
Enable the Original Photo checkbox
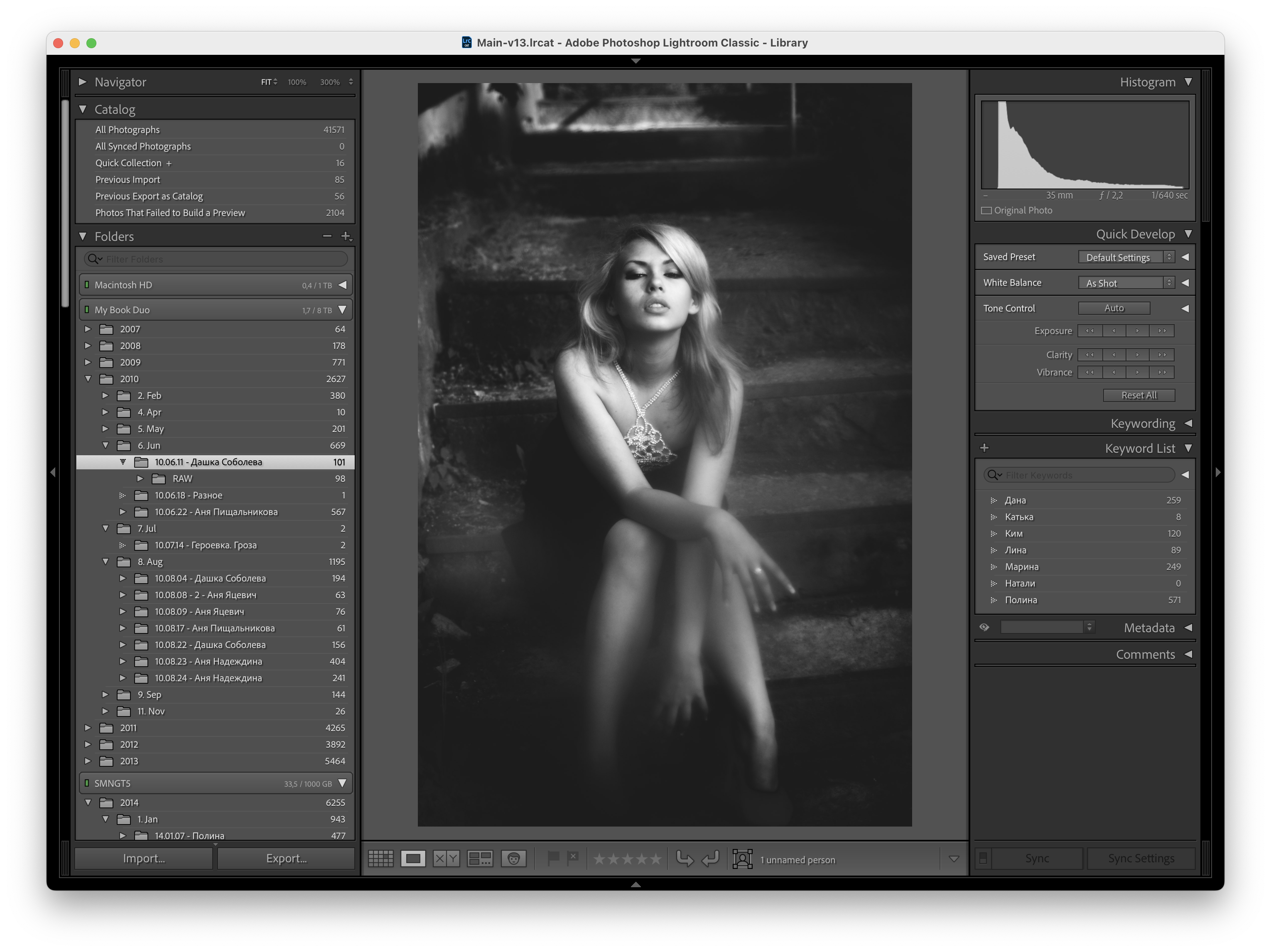pos(986,211)
